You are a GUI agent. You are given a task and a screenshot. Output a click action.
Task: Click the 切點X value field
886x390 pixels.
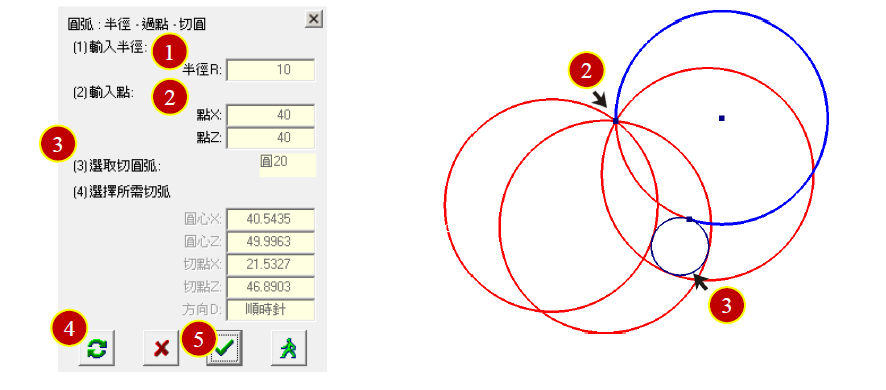(270, 265)
